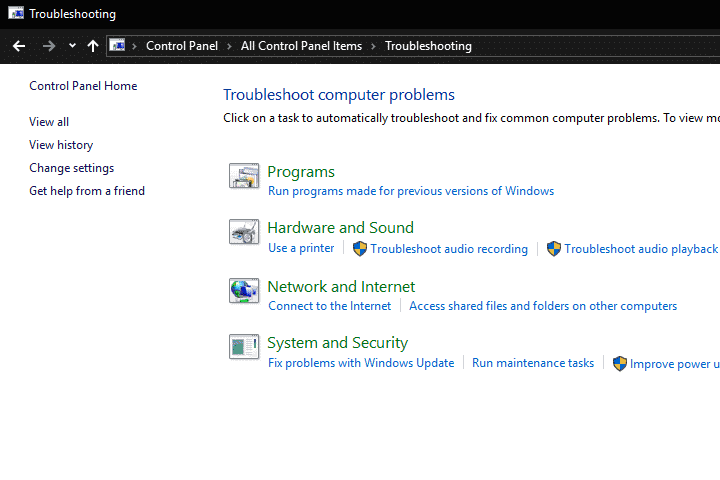This screenshot has height=480, width=720.
Task: Click the forward navigation arrow
Action: pos(49,46)
